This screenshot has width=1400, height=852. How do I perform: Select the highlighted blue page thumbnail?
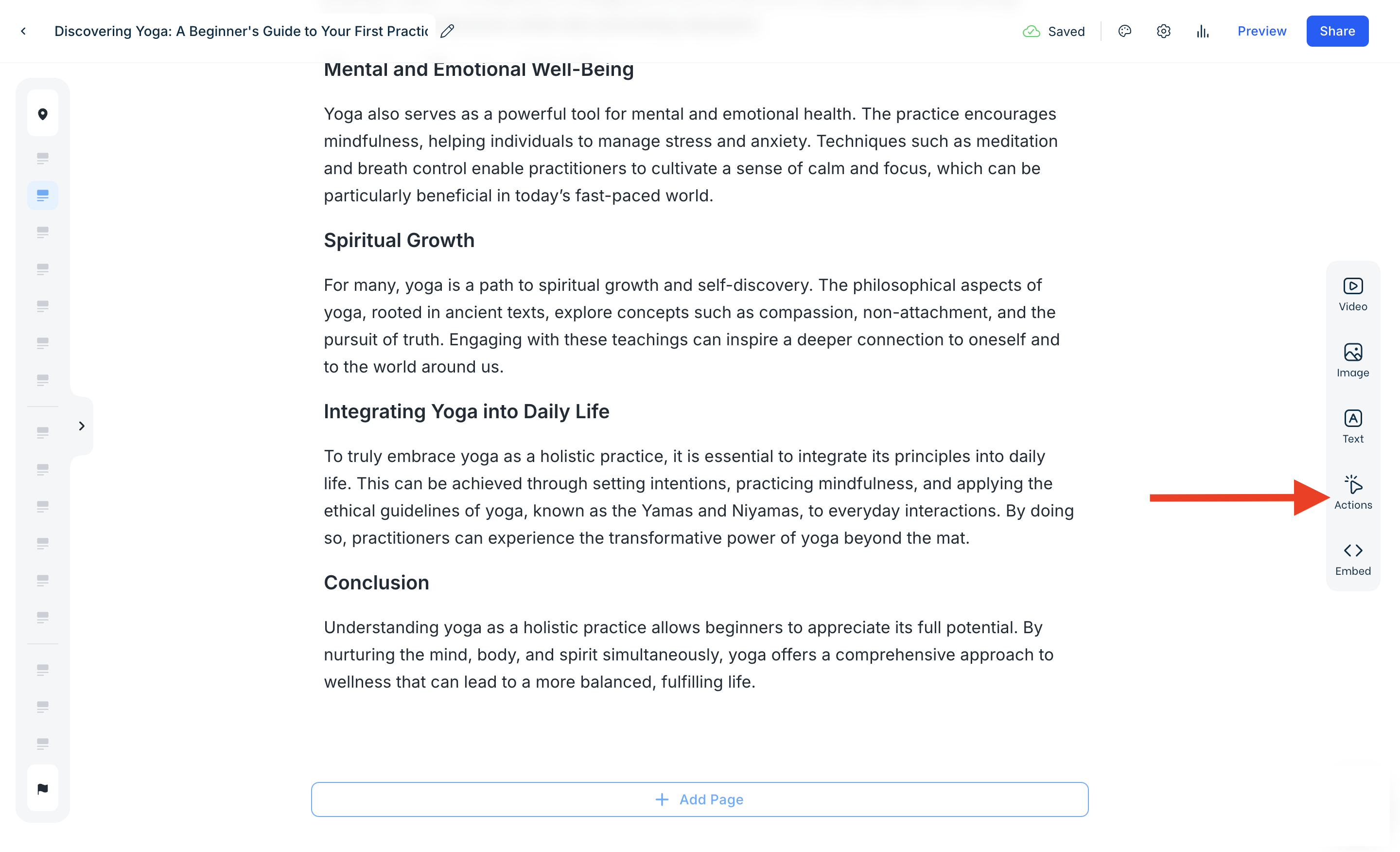[43, 195]
